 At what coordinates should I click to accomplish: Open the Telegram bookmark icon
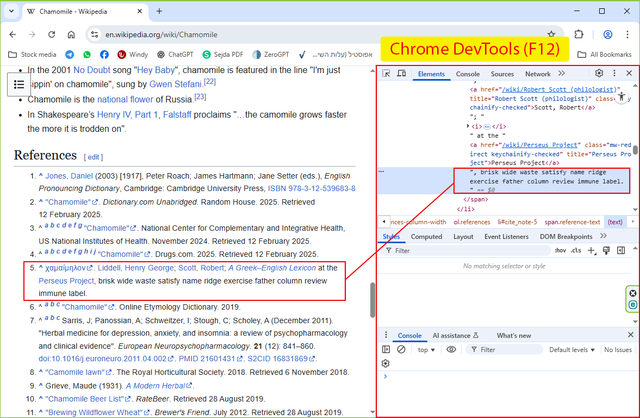70,54
